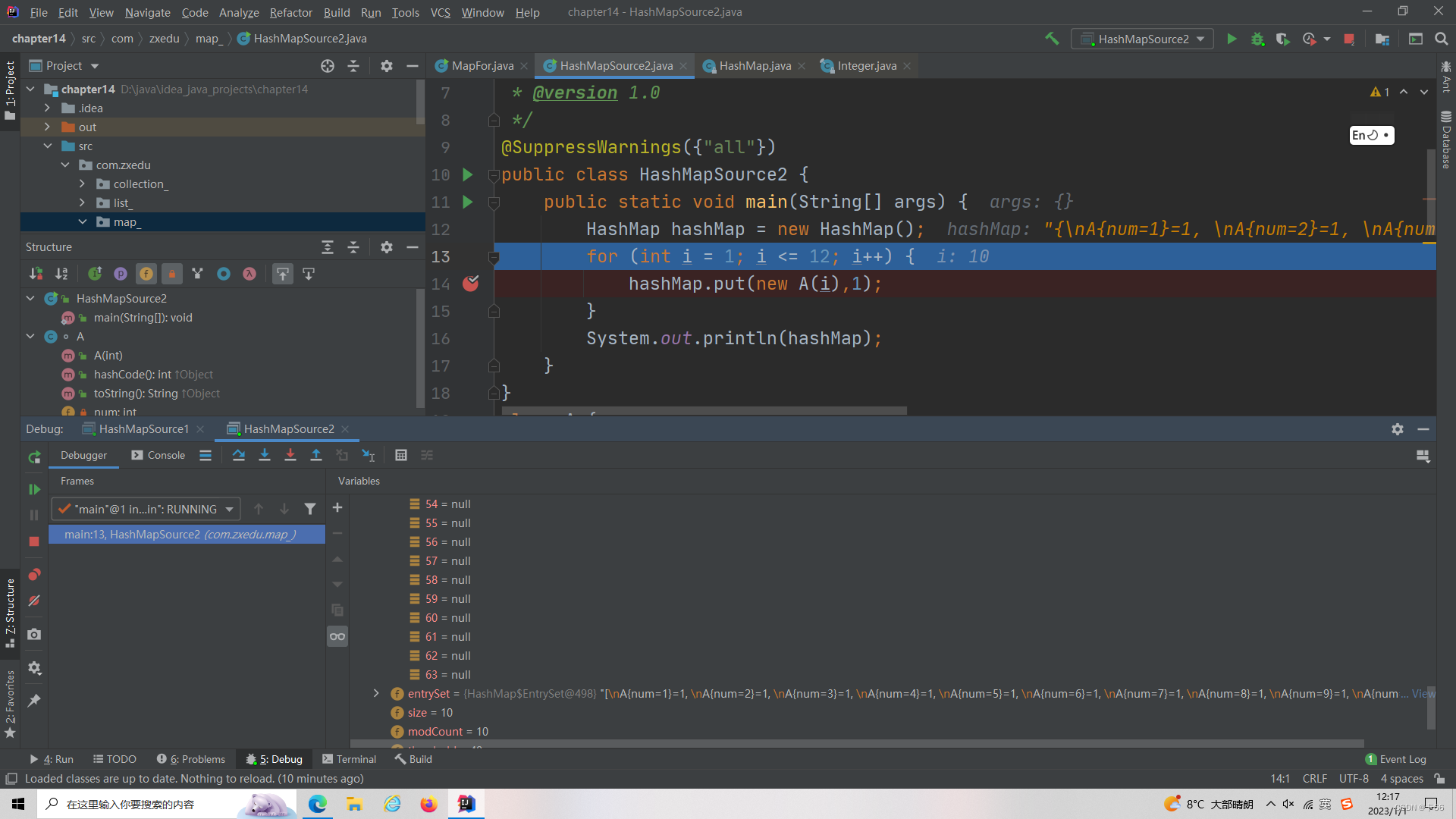Open the Event Log
Image resolution: width=1456 pixels, height=819 pixels.
[1395, 759]
